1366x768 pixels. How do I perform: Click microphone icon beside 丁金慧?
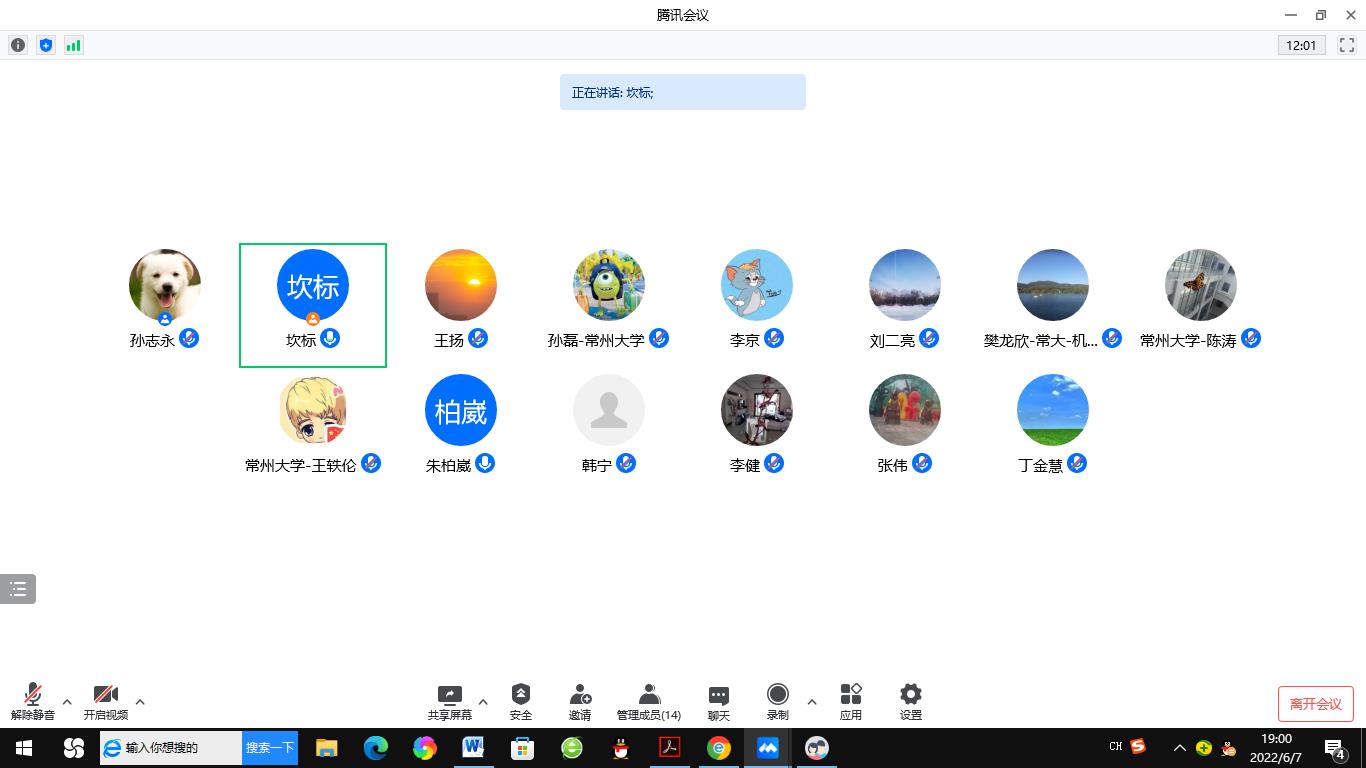click(x=1077, y=463)
